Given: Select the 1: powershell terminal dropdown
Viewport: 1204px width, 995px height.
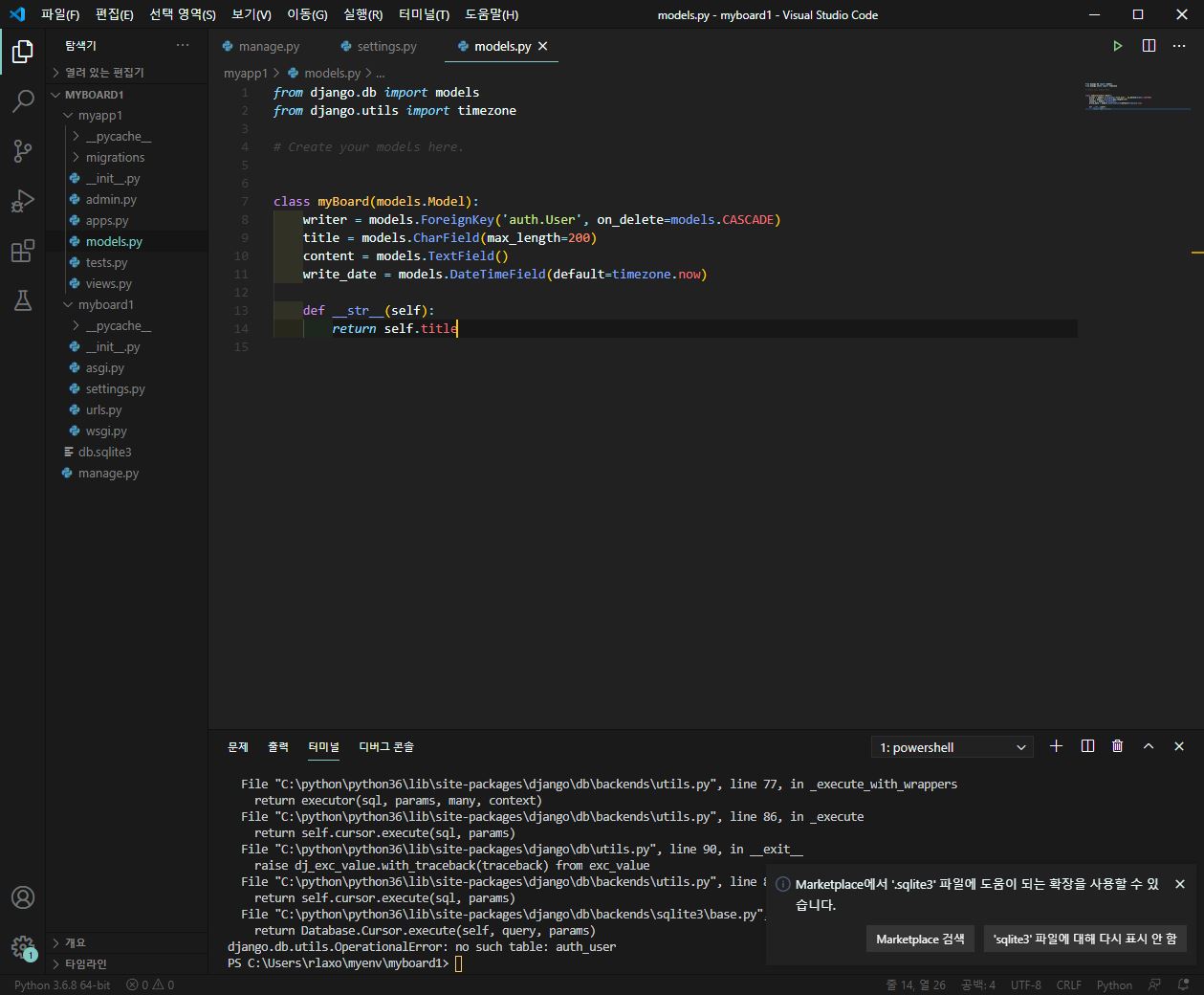Looking at the screenshot, I should (x=952, y=747).
